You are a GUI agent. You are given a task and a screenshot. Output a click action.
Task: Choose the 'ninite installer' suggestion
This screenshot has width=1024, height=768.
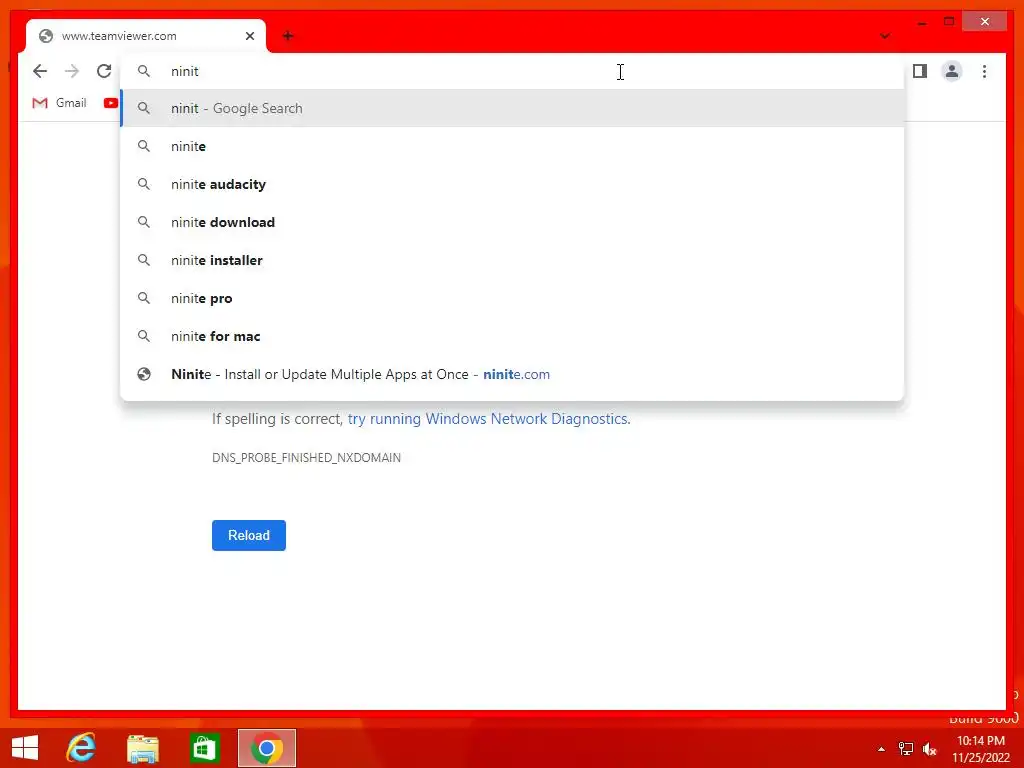[x=513, y=260]
